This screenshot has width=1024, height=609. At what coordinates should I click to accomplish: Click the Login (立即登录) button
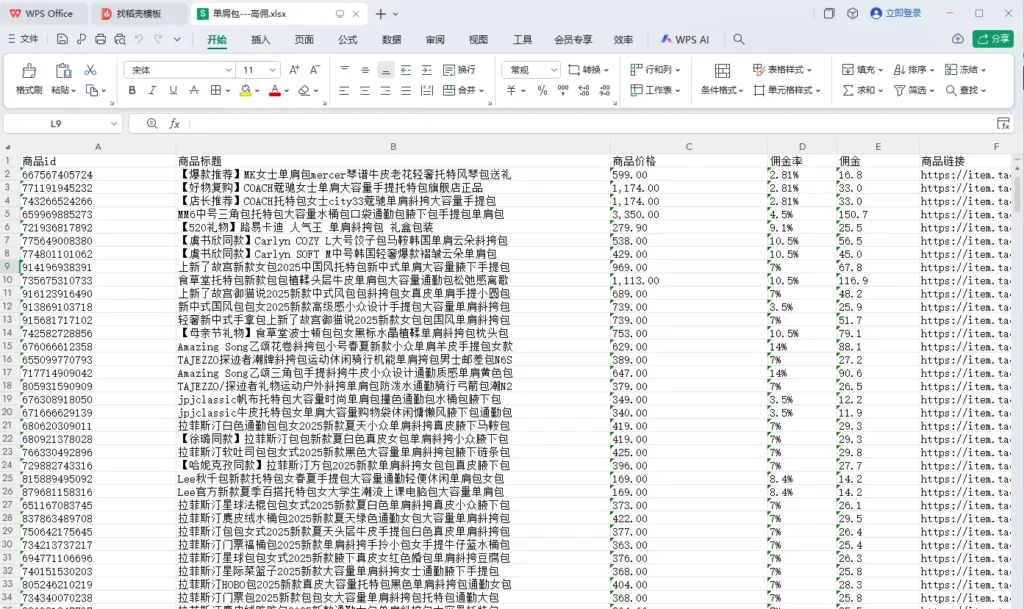(x=896, y=13)
